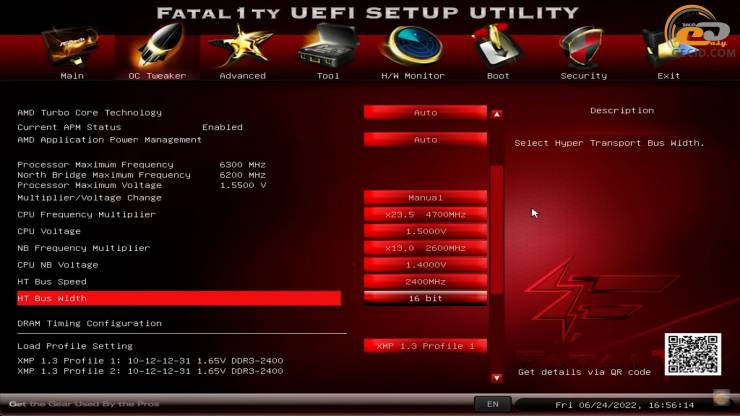Open the Security shield icon
Screen dimensions: 740x416
[x=582, y=47]
